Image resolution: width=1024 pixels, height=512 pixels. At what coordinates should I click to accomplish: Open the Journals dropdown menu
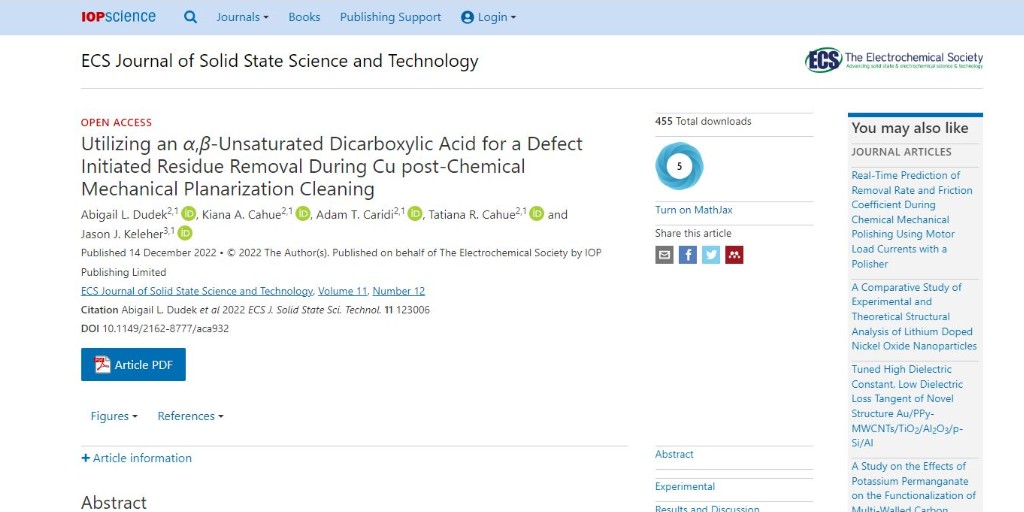coord(242,17)
